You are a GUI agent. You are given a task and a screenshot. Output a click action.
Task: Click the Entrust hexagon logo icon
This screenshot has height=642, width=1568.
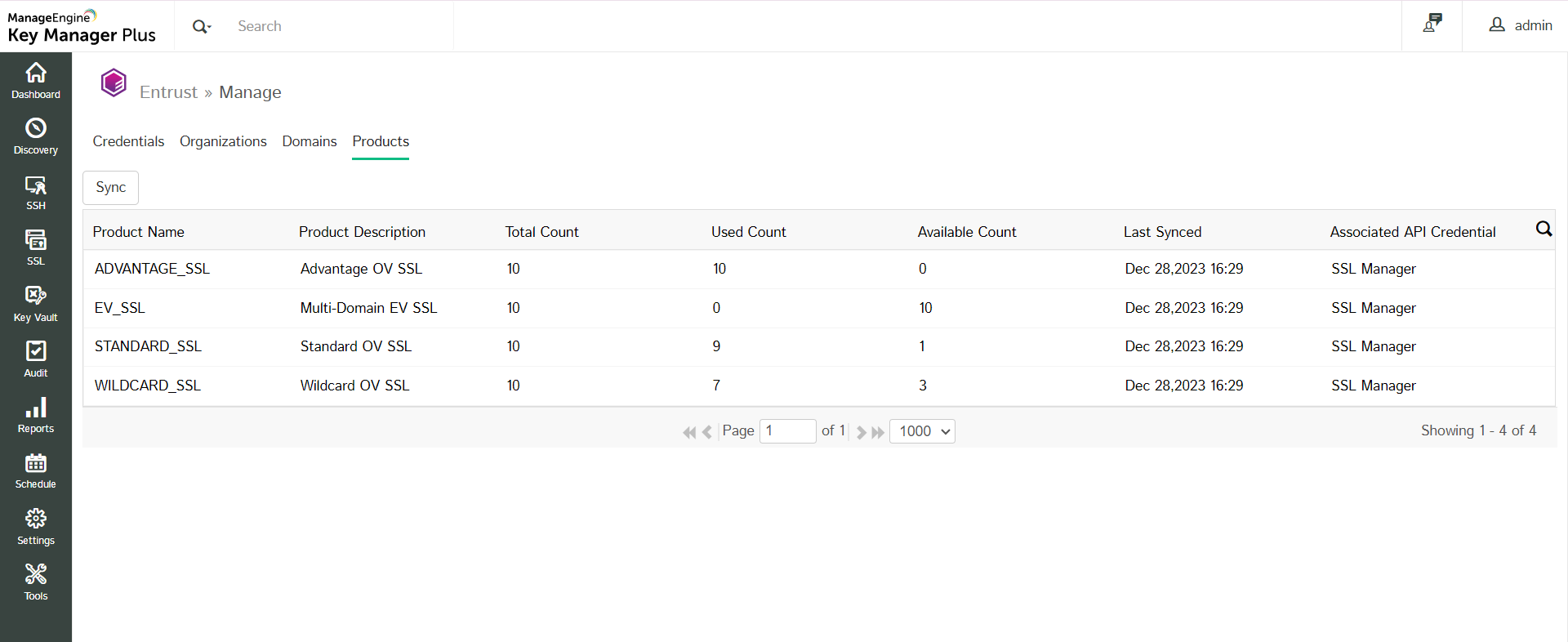(x=114, y=82)
